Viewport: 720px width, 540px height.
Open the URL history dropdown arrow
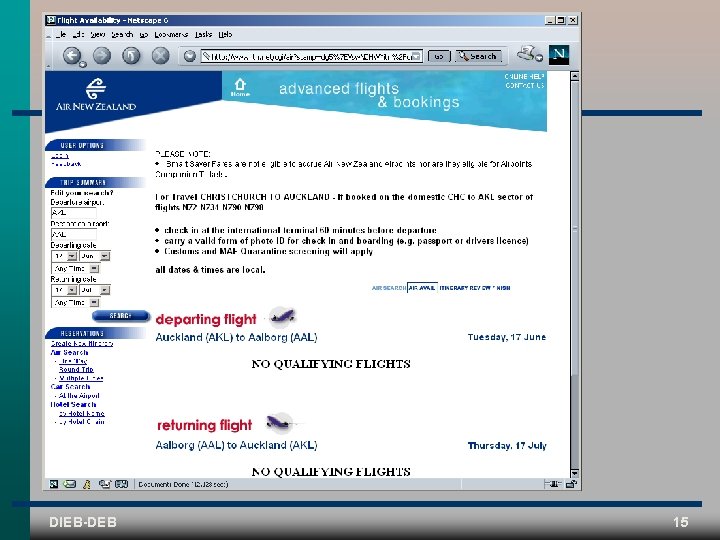click(x=416, y=56)
